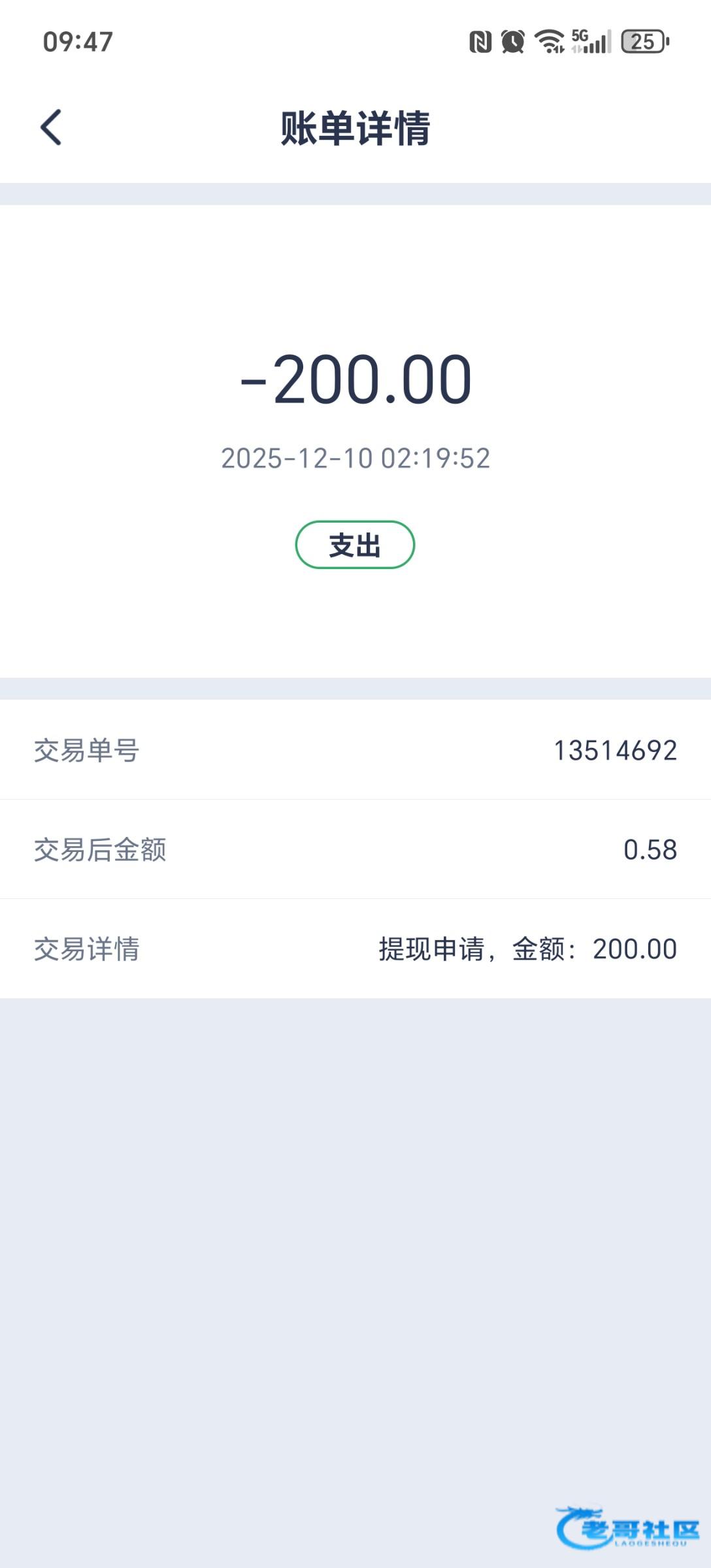
Task: Tap the 交易单号 row label
Action: click(x=86, y=750)
